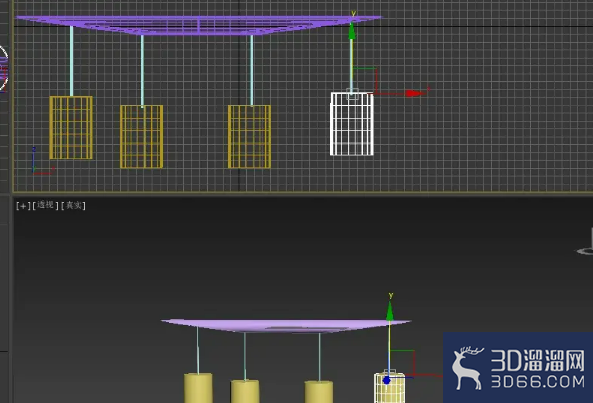Viewport: 593px width, 403px height.
Task: Open the [+] viewport general menu
Action: click(23, 206)
